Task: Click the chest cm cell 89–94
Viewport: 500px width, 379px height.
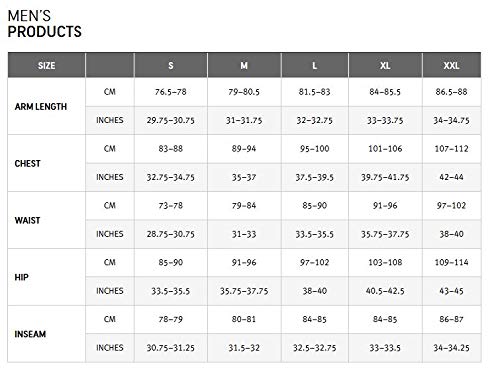Action: coord(244,149)
